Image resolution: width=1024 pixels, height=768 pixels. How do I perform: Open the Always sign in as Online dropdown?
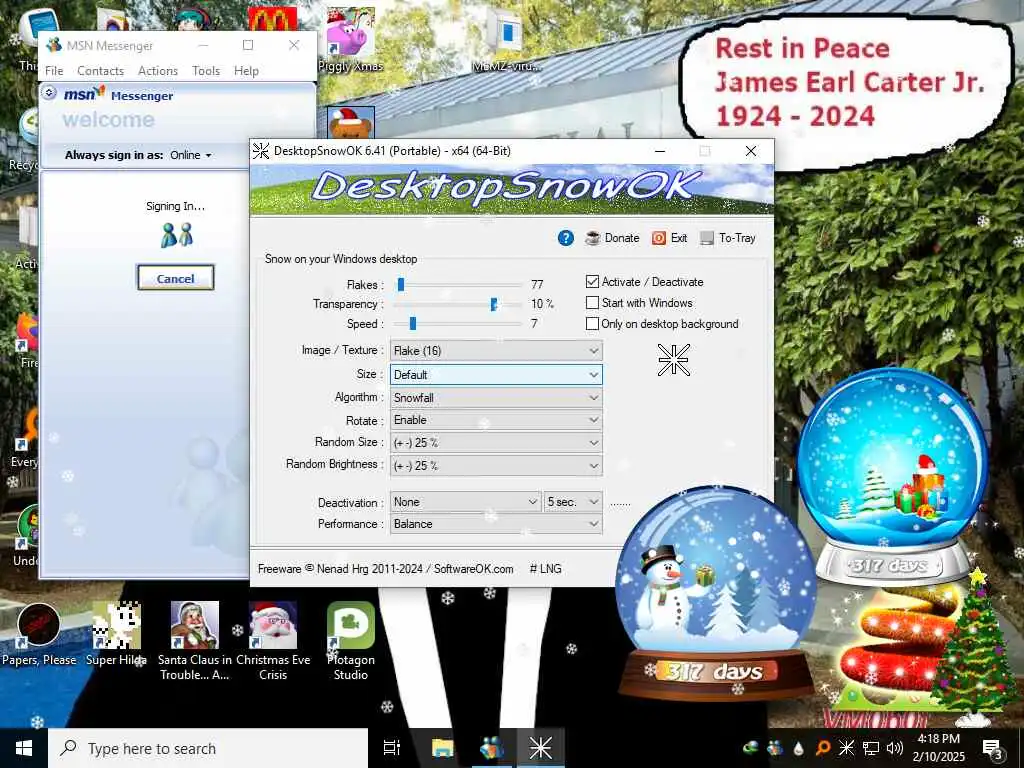coord(191,155)
